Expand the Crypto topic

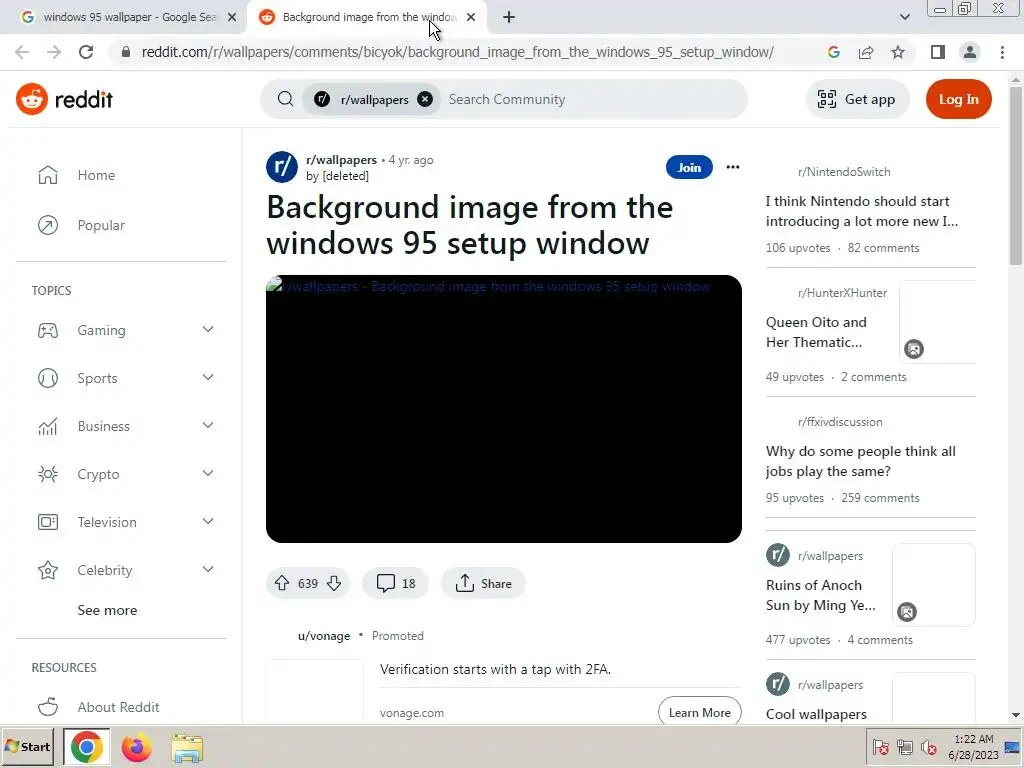pyautogui.click(x=208, y=473)
